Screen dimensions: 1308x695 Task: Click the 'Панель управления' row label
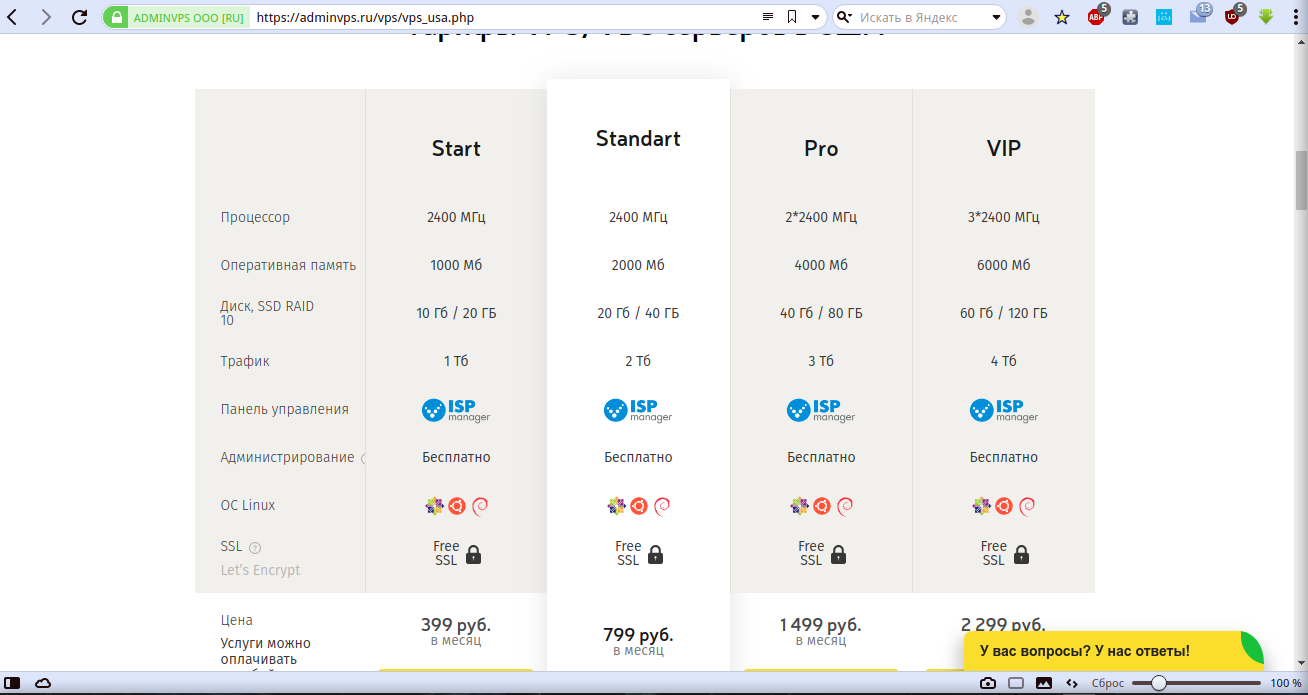tap(285, 409)
